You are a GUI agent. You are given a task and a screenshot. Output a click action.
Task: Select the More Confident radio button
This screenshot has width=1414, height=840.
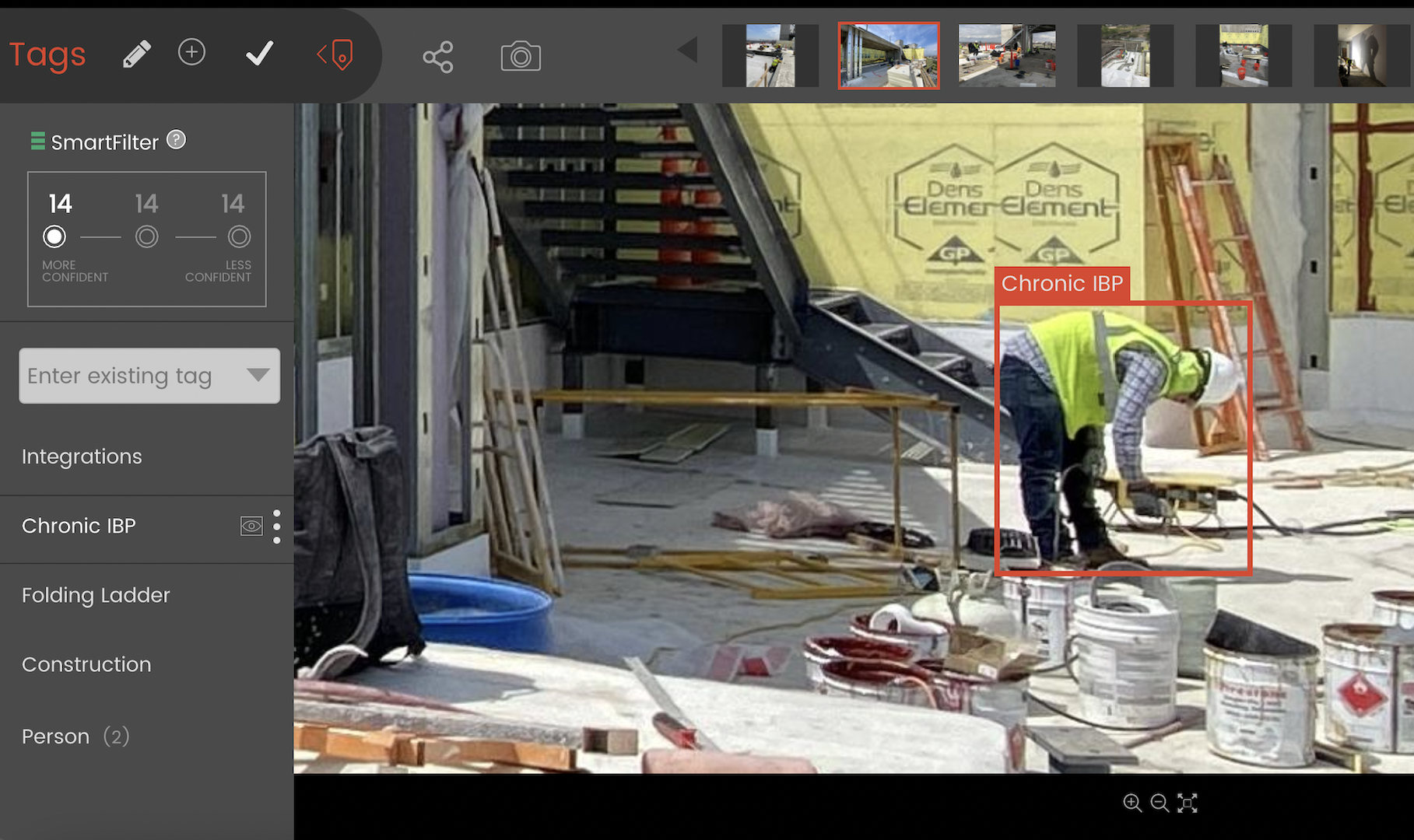[x=54, y=236]
